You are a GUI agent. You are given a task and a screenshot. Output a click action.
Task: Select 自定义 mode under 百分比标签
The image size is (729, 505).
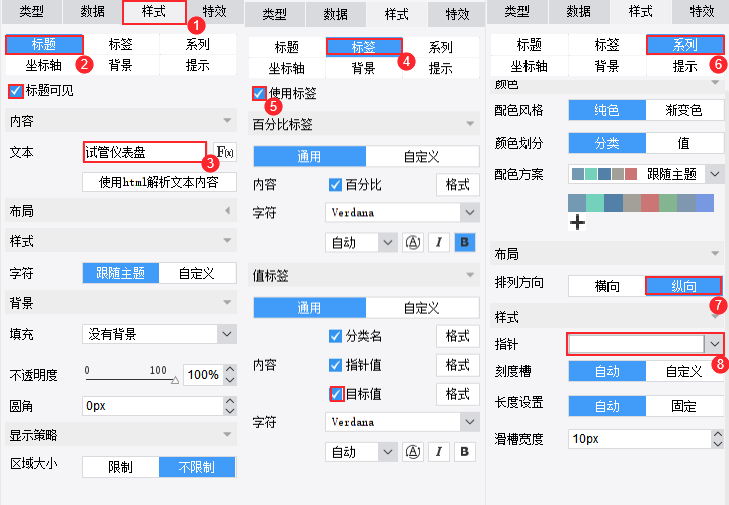422,156
